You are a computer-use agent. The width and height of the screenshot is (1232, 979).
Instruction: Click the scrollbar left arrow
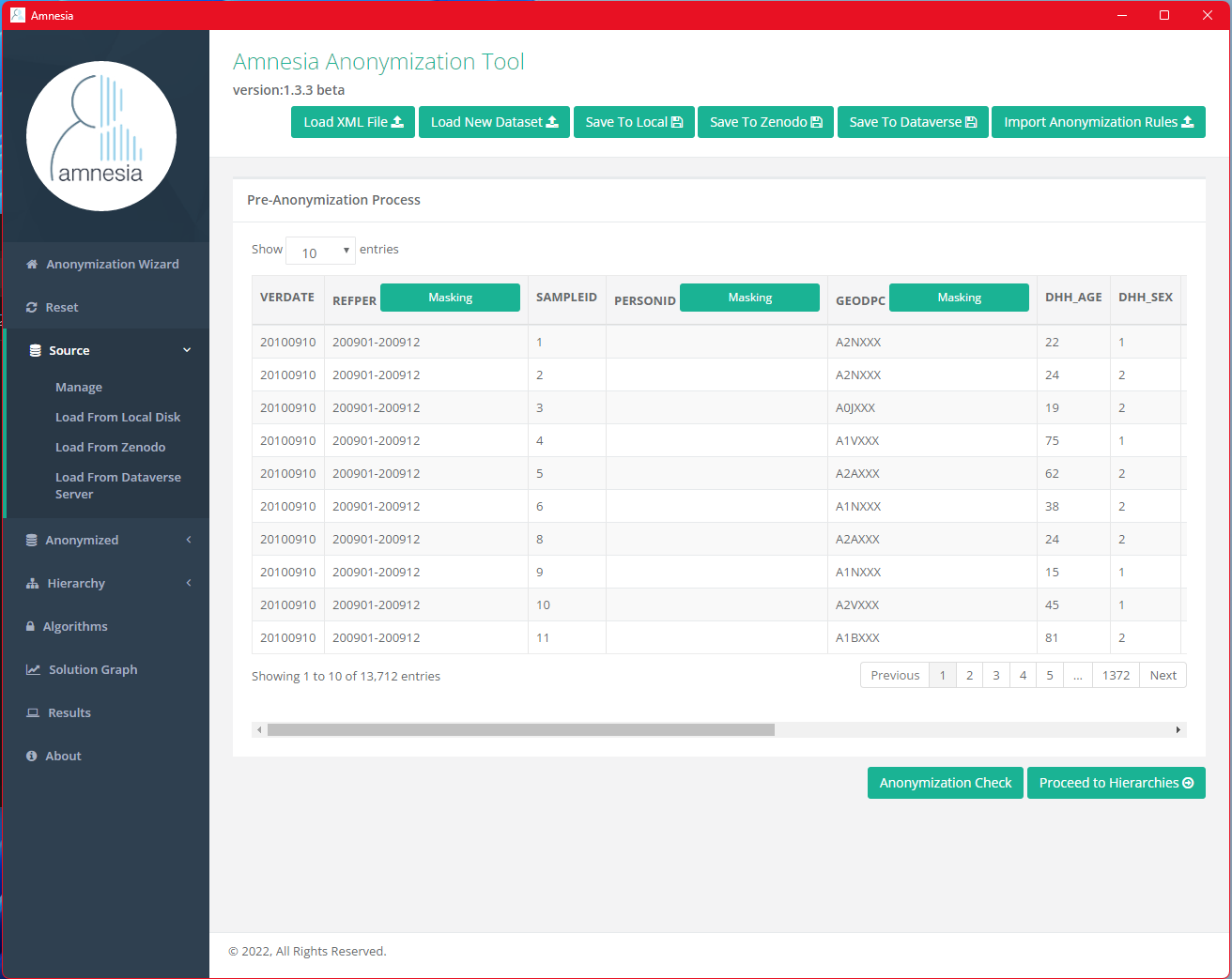[x=259, y=729]
